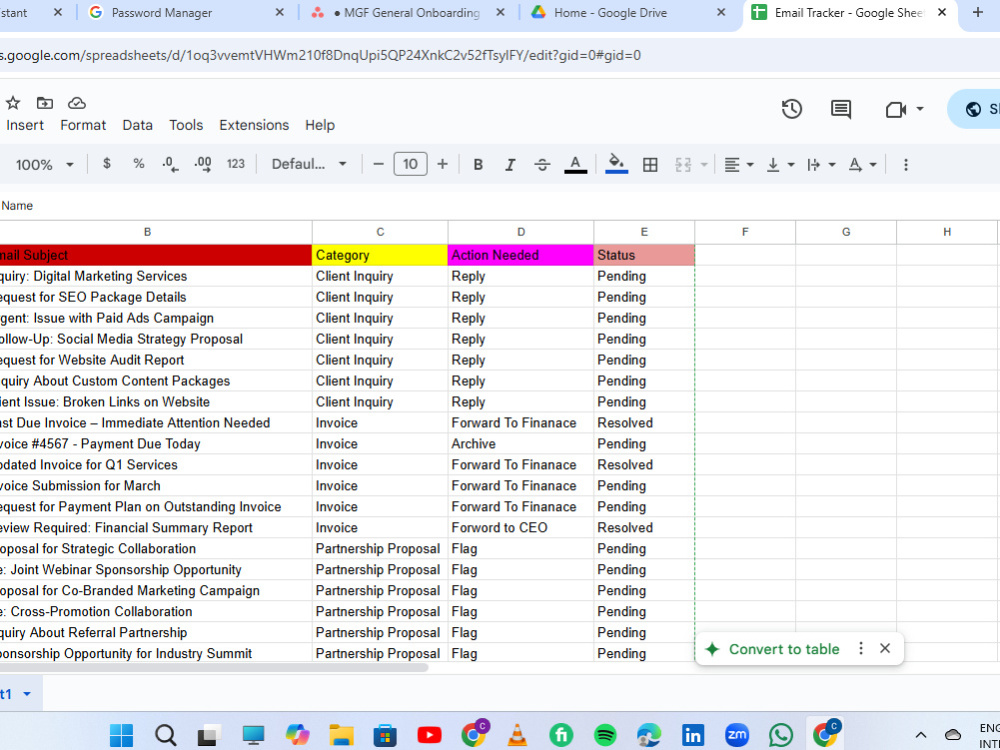Open vertical align dropdown
Viewport: 1000px width, 750px height.
pyautogui.click(x=780, y=165)
